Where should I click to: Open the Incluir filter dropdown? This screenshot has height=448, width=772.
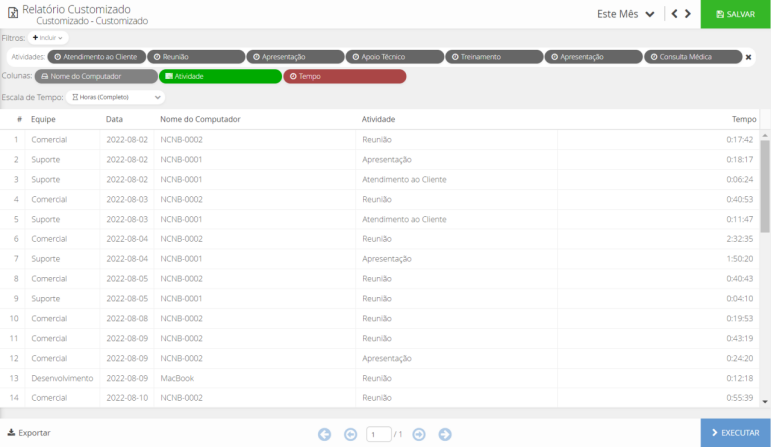coord(48,38)
